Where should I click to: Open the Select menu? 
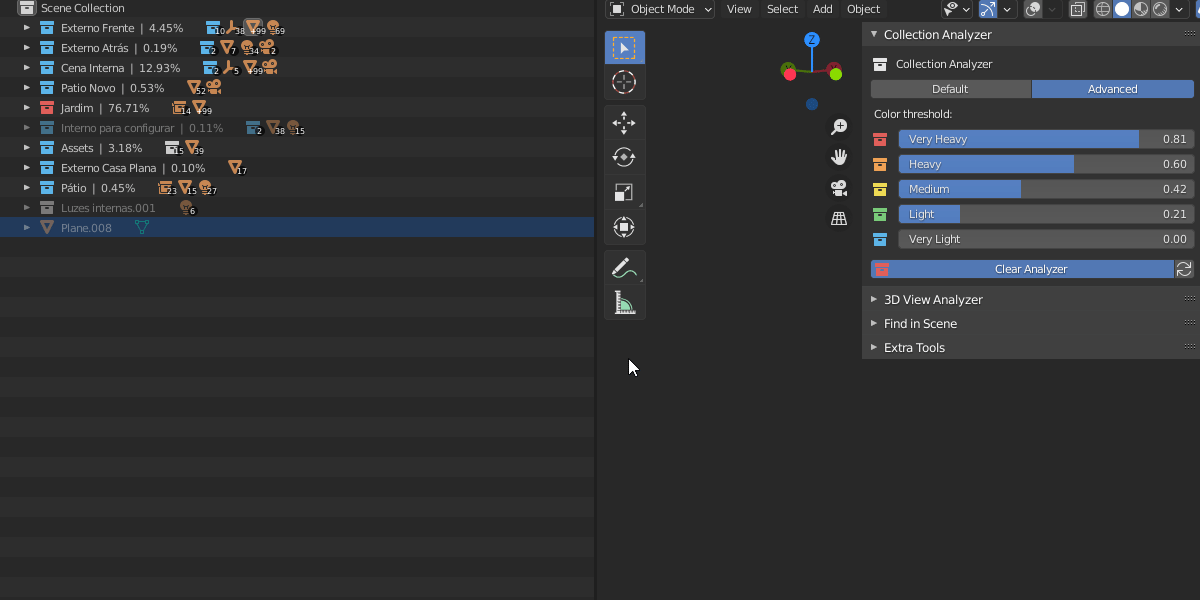coord(782,9)
